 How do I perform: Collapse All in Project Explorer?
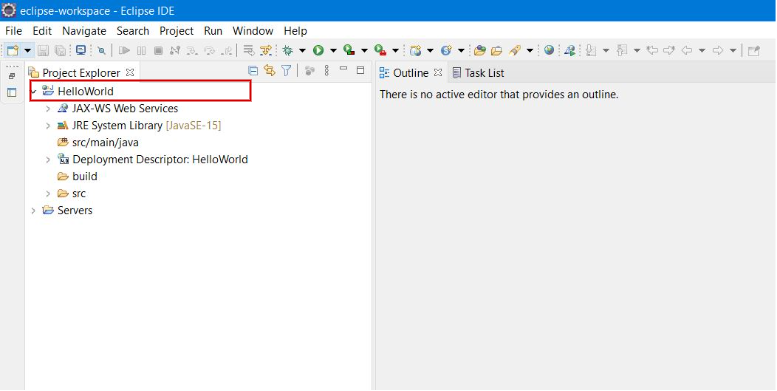253,71
